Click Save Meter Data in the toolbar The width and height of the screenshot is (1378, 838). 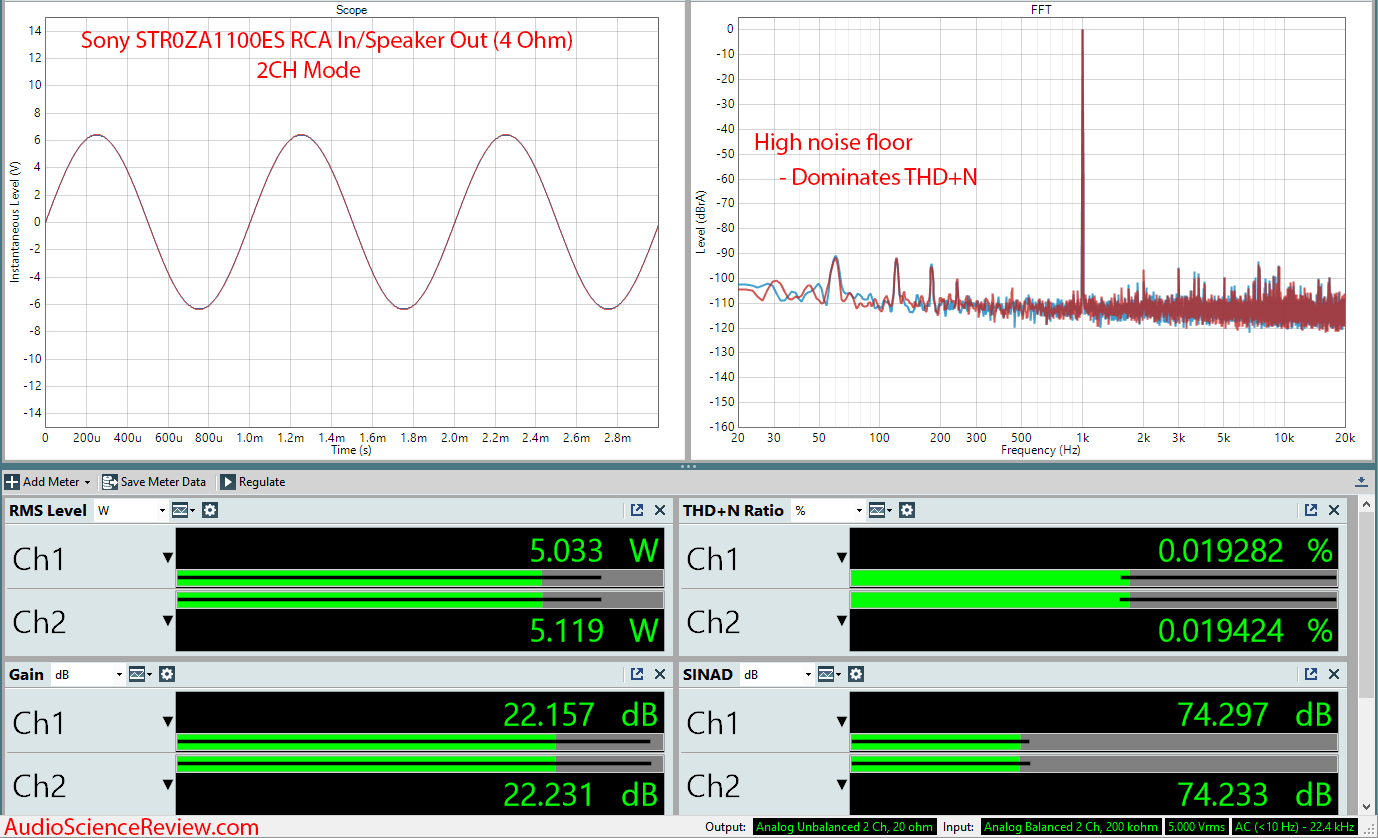[153, 482]
